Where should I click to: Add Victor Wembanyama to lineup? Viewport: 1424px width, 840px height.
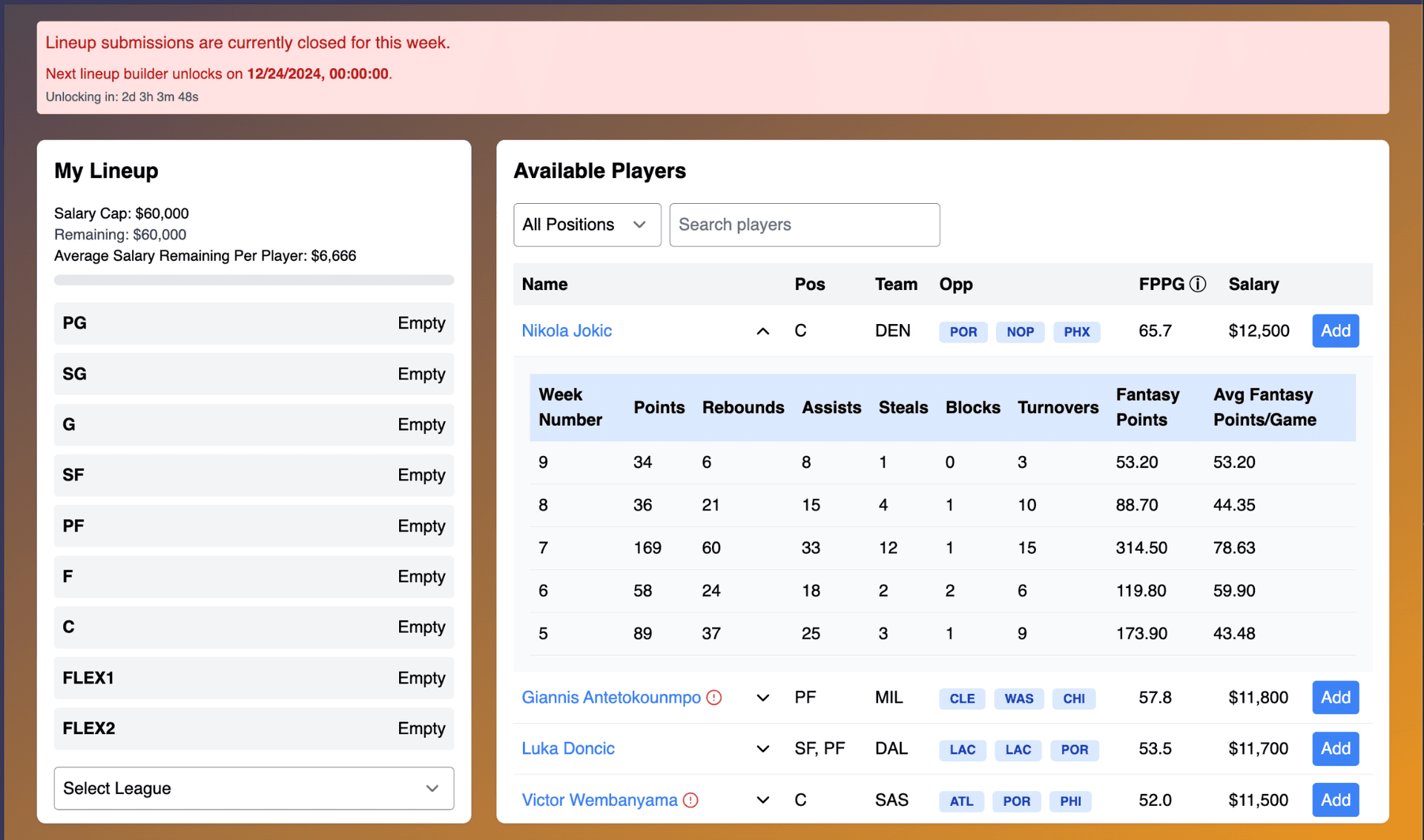coord(1335,800)
